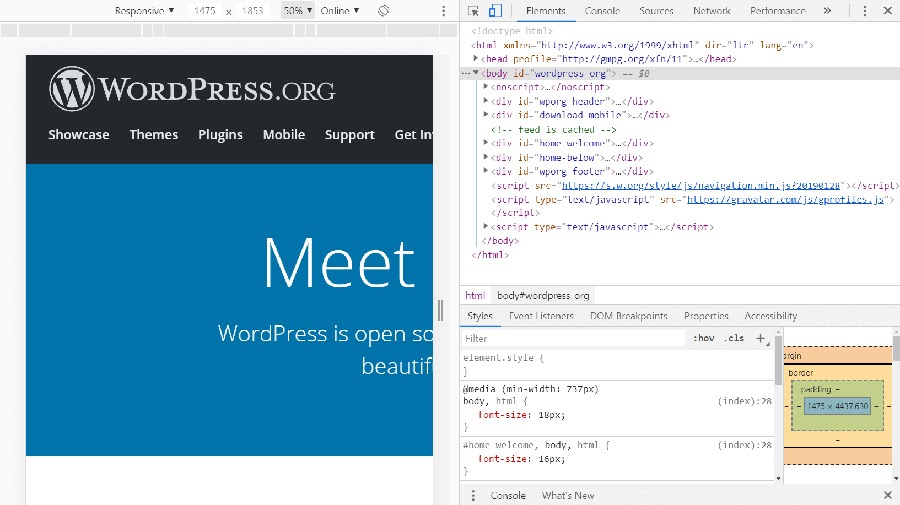Open Support in WordPress navigation
This screenshot has height=505, width=900.
click(350, 135)
